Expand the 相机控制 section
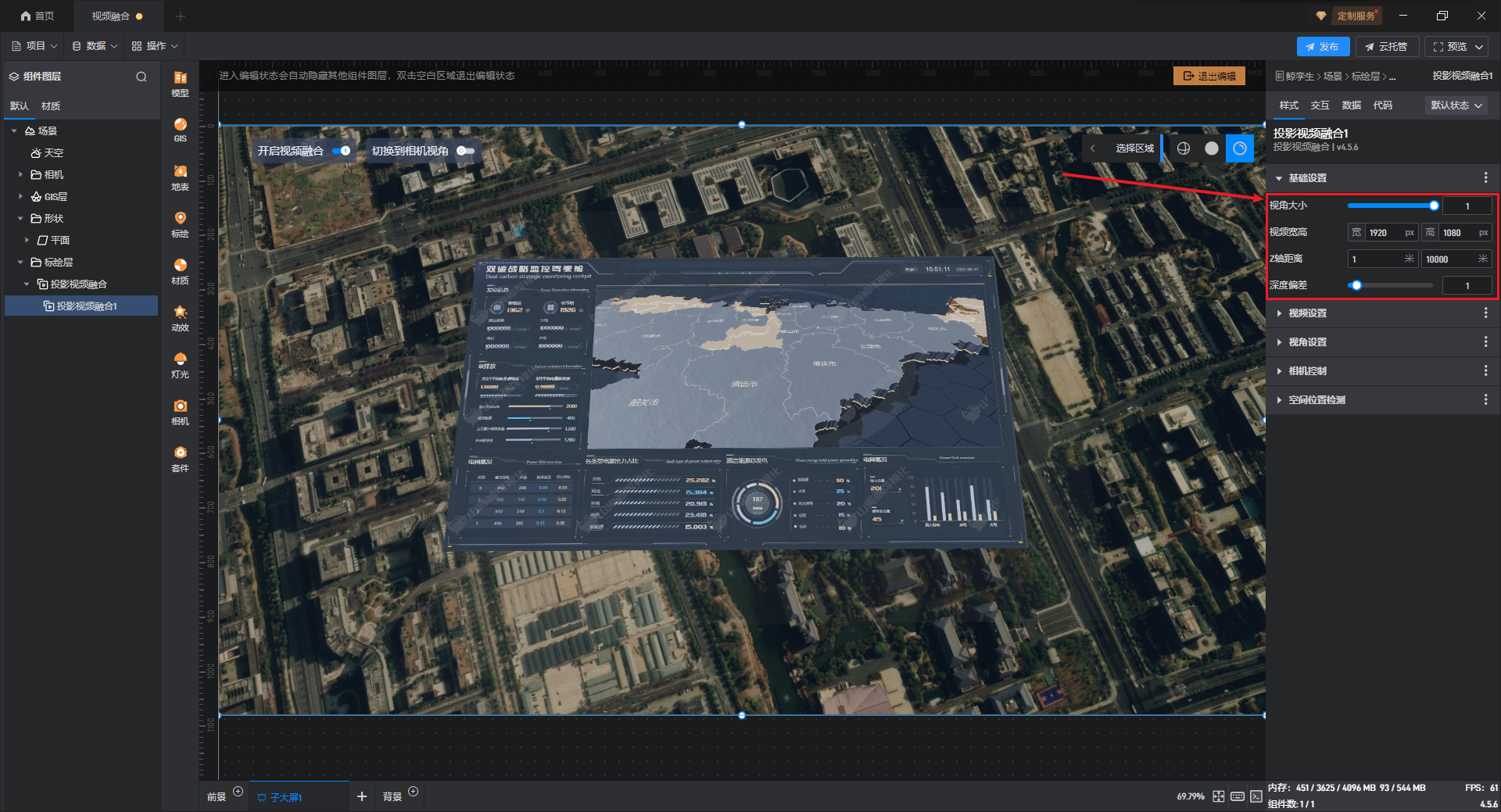The image size is (1501, 812). click(1279, 371)
